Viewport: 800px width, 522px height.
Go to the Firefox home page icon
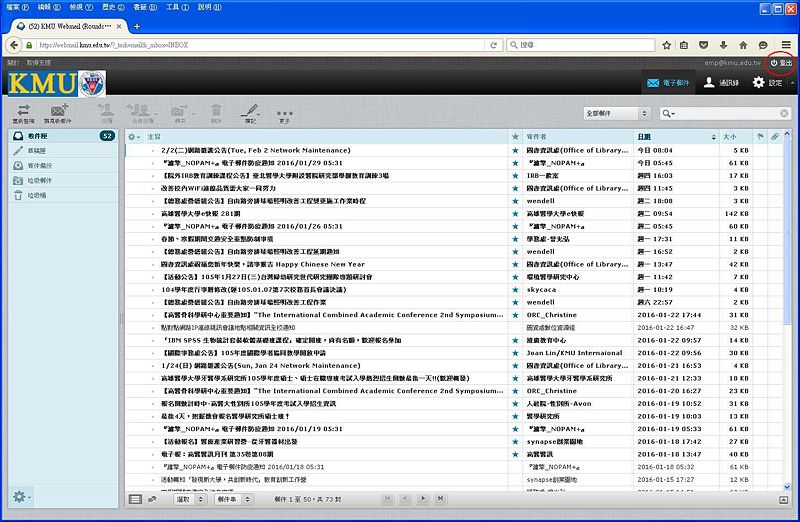tap(743, 45)
